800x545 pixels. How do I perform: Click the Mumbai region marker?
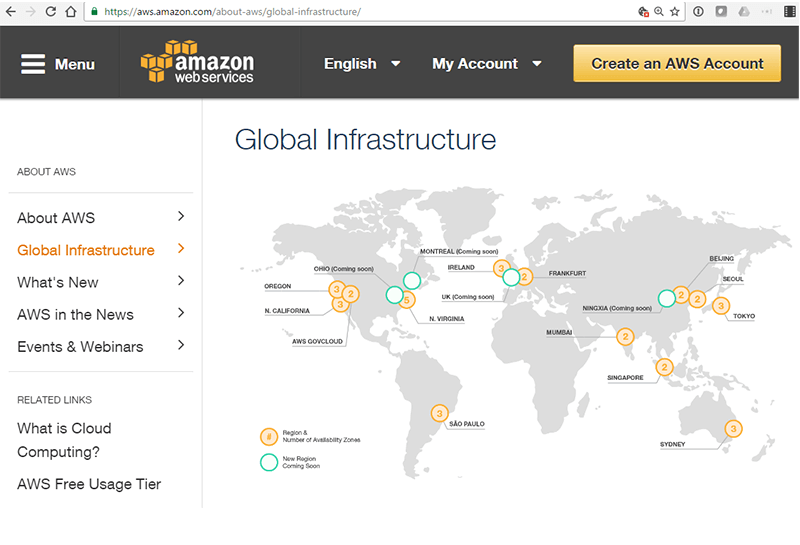[x=625, y=336]
